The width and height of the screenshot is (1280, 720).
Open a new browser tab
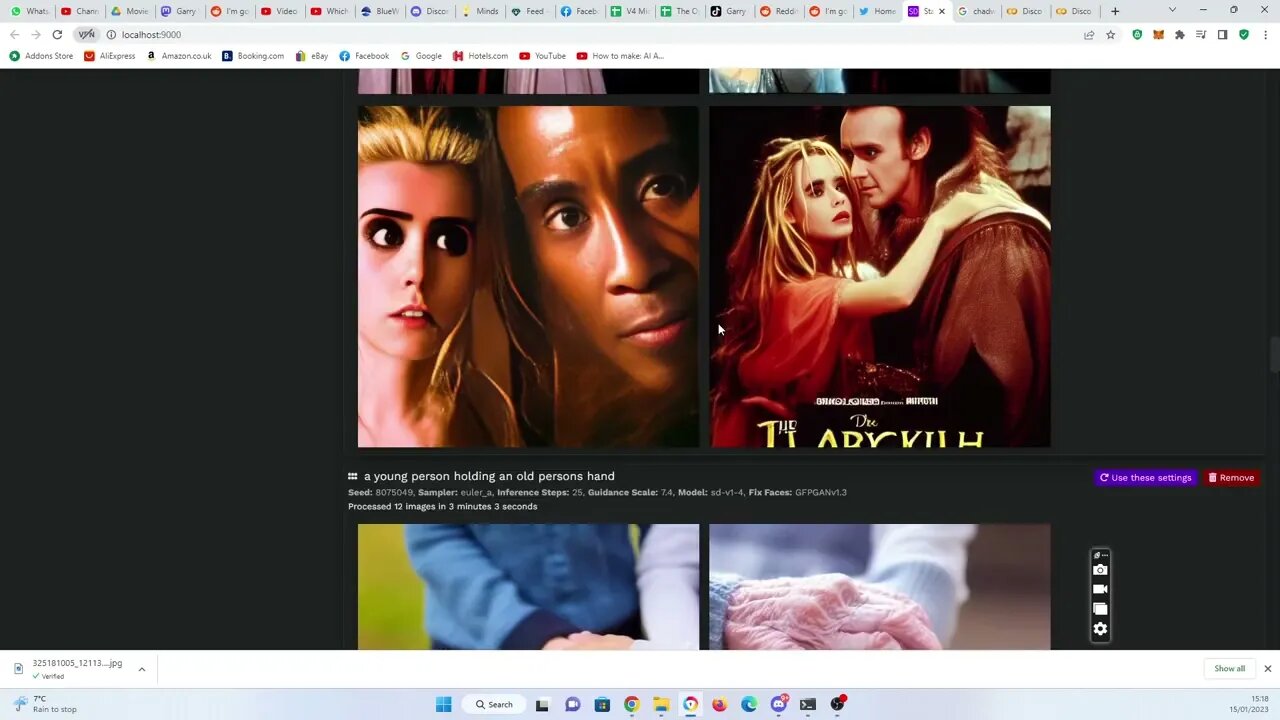pyautogui.click(x=1115, y=11)
